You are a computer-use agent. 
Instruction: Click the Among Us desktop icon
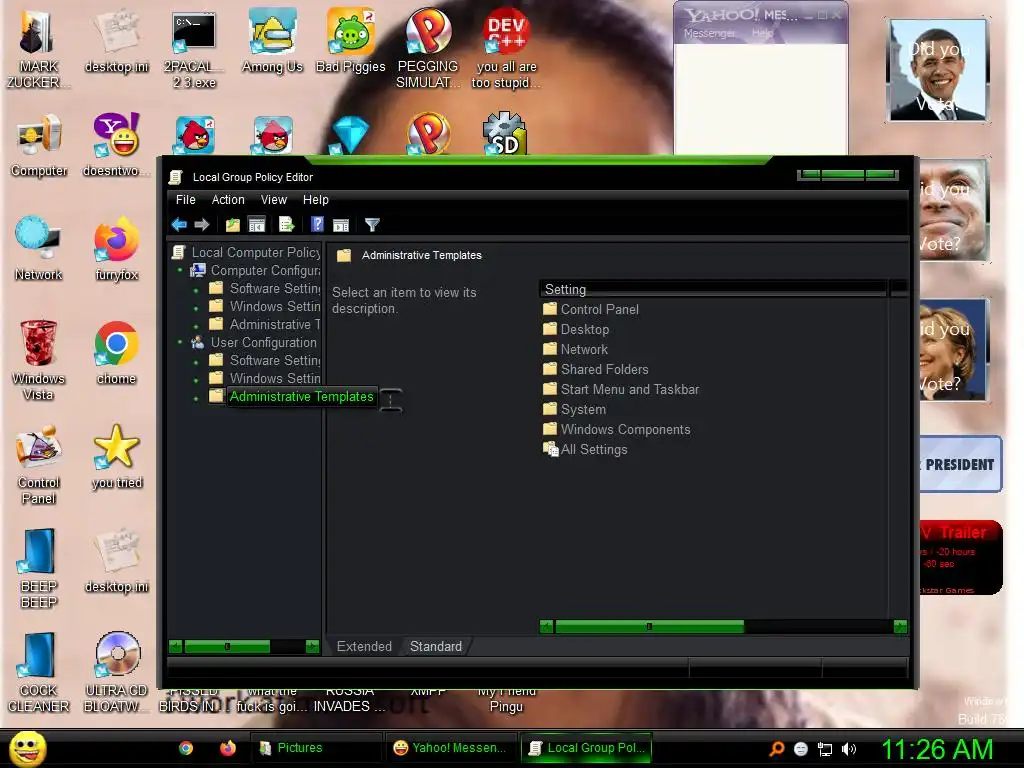272,40
